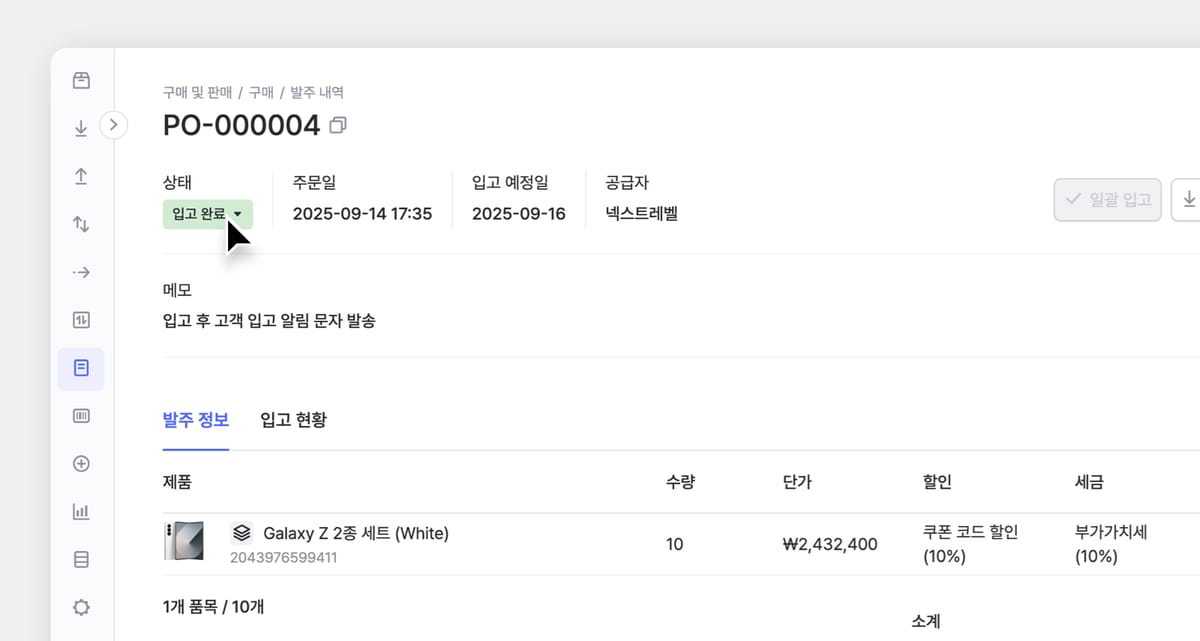Screen dimensions: 1200x641
Task: Open the stock history chart sidebar icon
Action: tap(81, 320)
